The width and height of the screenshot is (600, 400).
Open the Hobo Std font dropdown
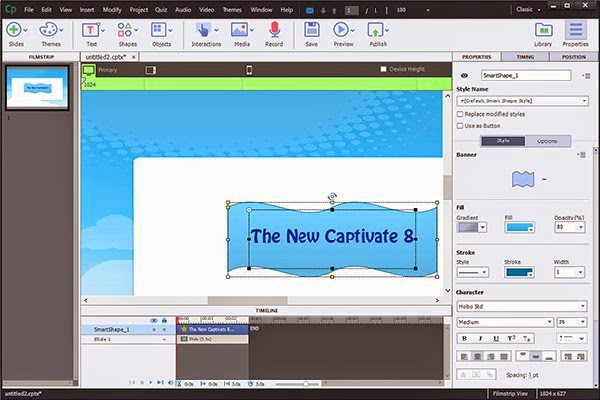coord(522,306)
